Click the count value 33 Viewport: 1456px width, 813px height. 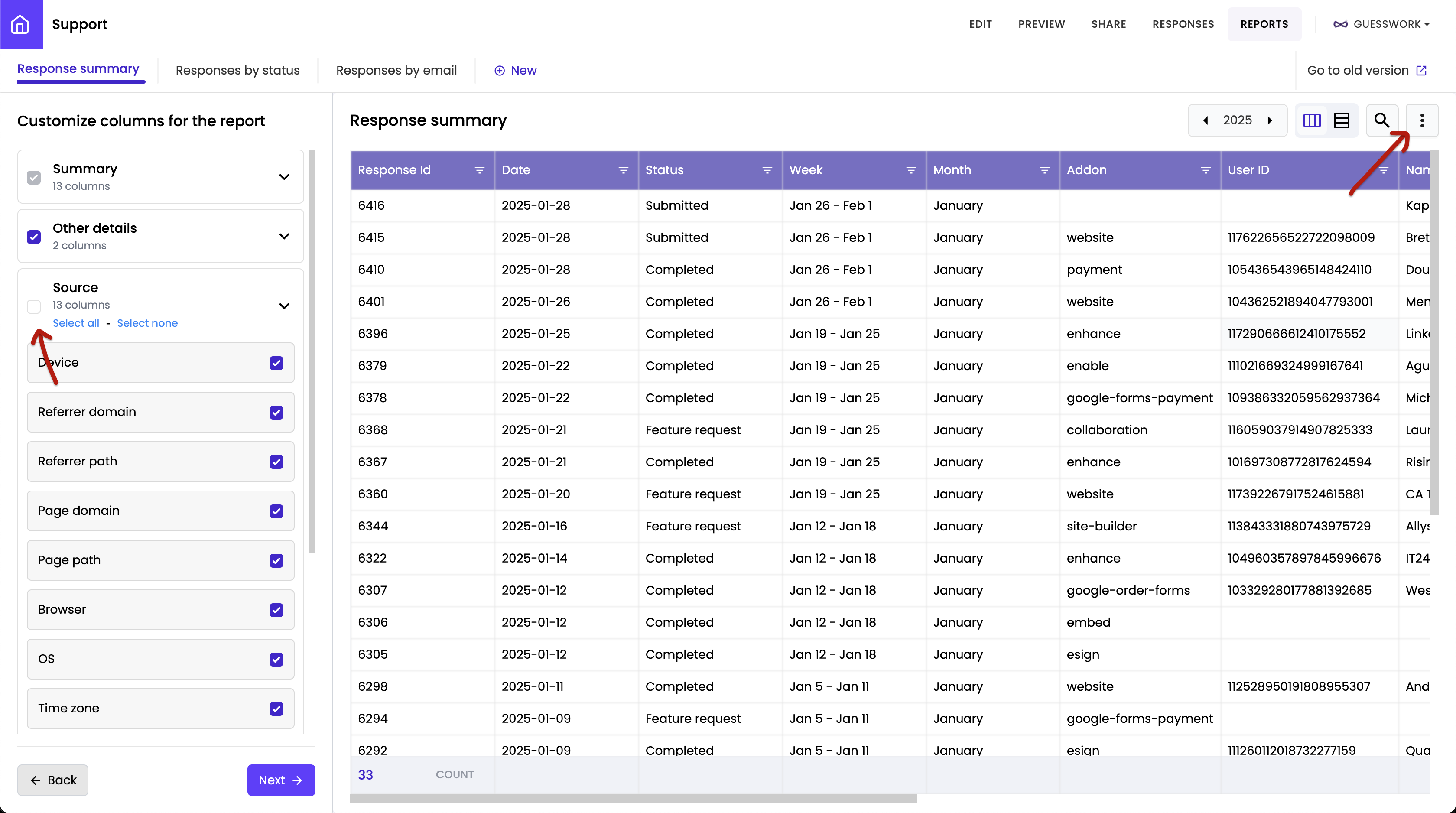pyautogui.click(x=365, y=775)
